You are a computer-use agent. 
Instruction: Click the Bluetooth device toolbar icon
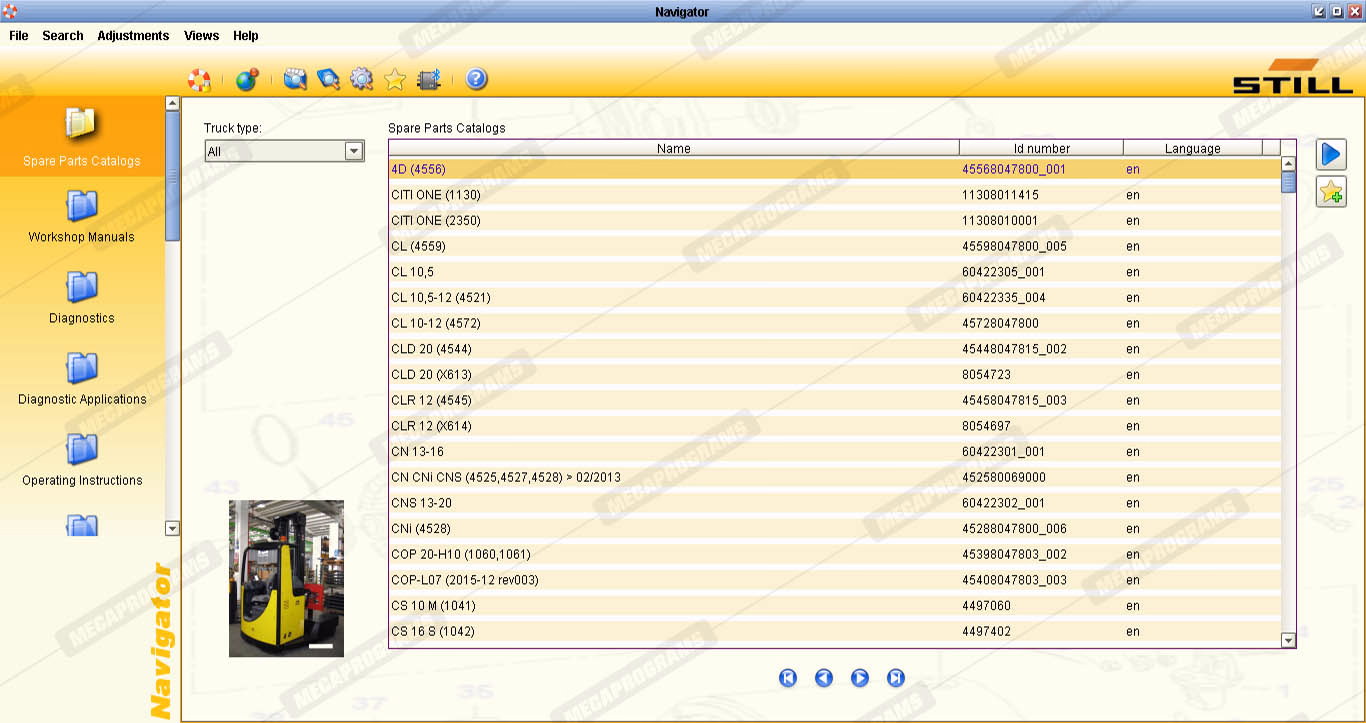[x=429, y=79]
